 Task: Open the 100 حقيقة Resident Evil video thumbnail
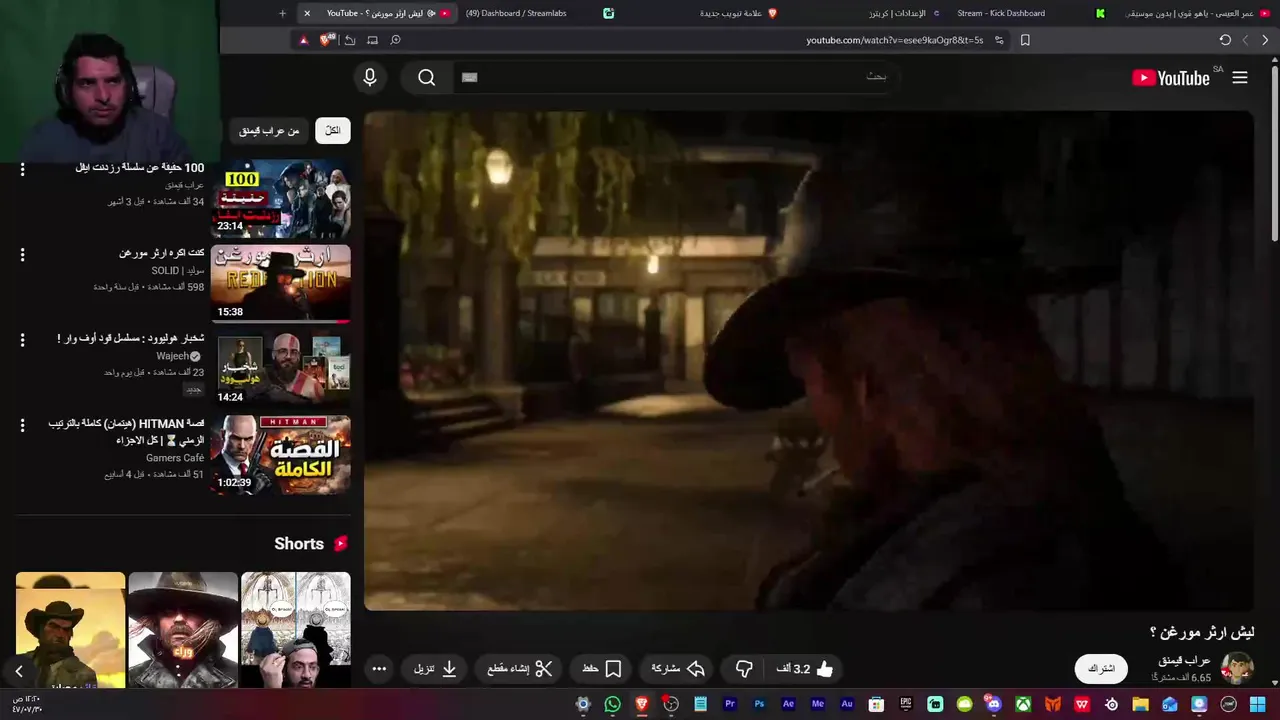281,198
